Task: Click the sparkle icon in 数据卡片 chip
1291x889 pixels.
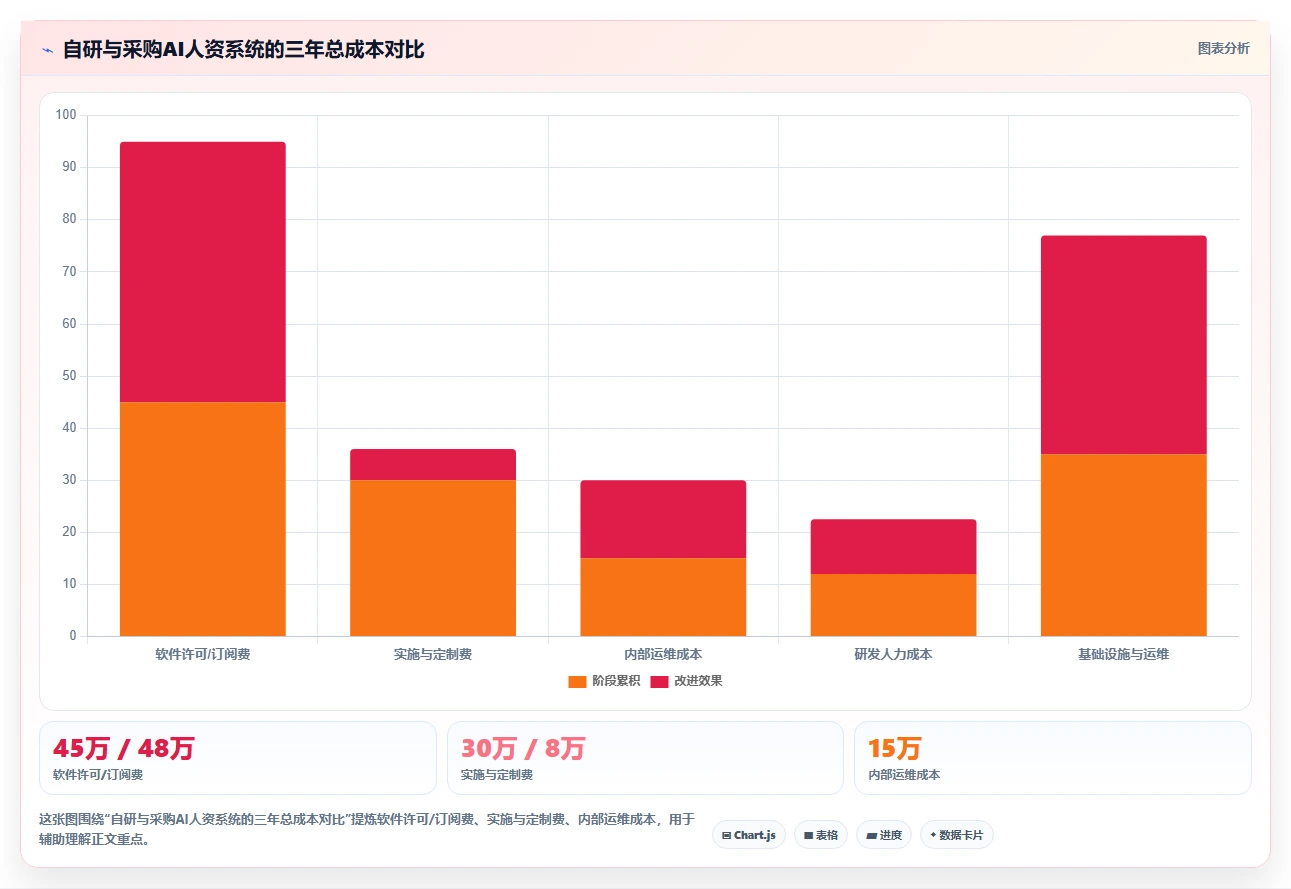Action: 933,835
